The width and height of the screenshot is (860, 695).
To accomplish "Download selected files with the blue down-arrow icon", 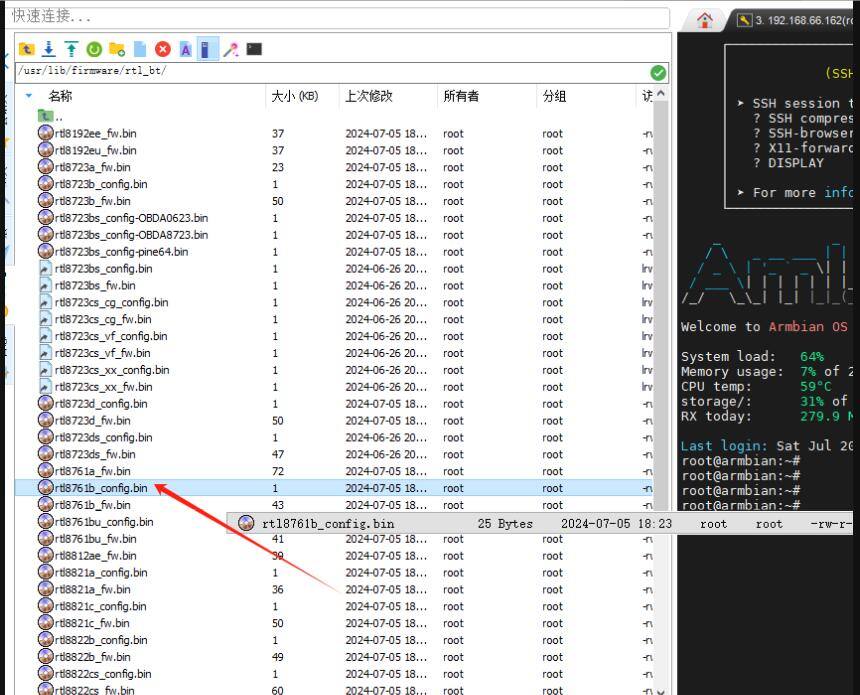I will pyautogui.click(x=49, y=49).
